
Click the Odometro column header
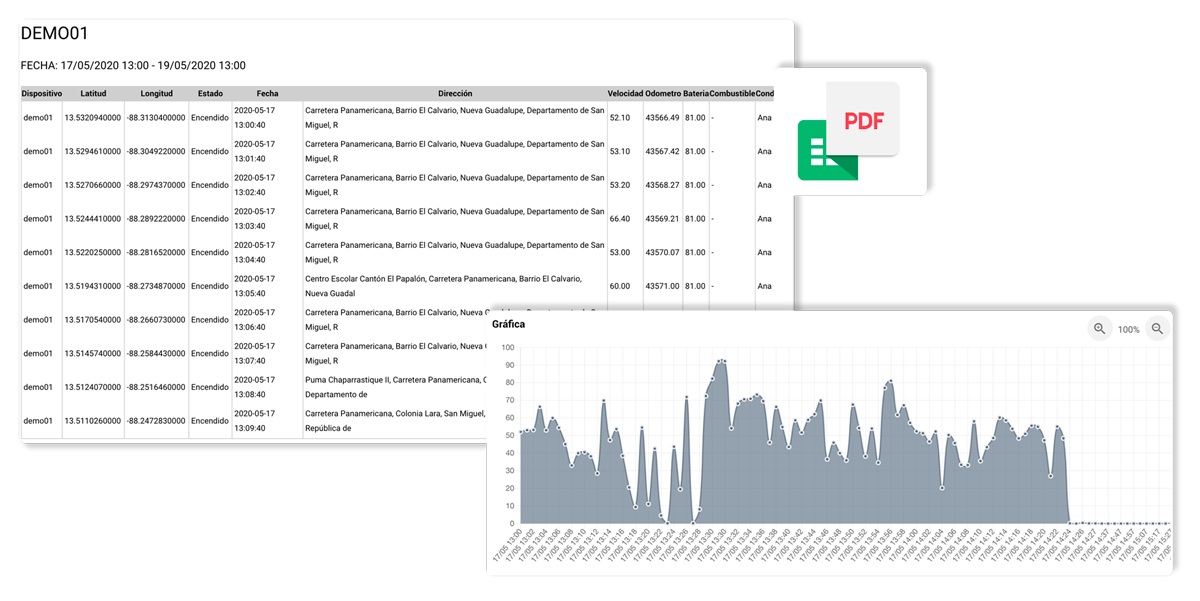coord(663,94)
